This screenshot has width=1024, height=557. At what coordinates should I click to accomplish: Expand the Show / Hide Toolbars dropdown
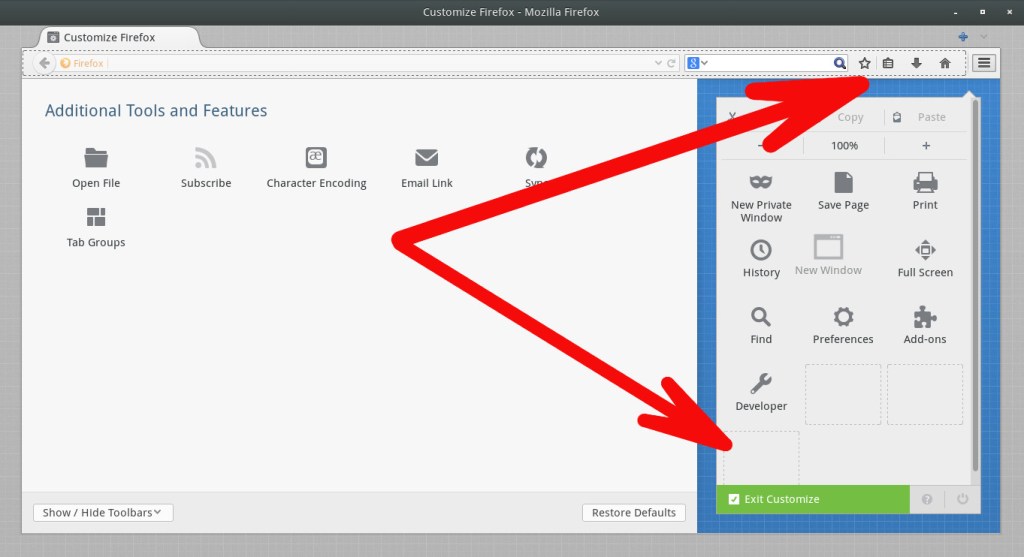103,513
